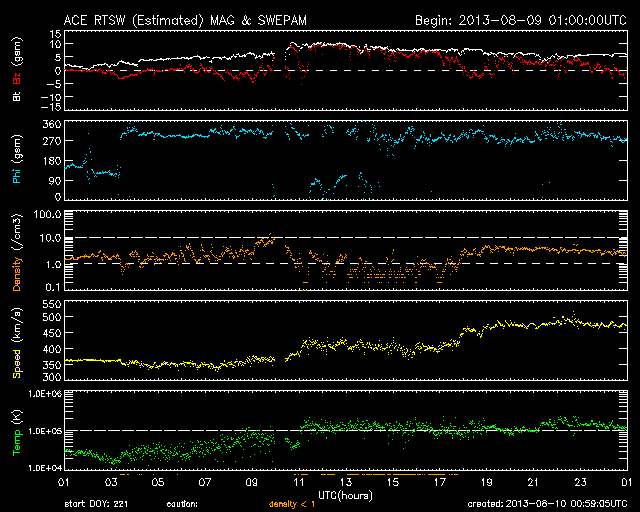Click the '1.0E+06' tick on Temp axis
Viewport: 640px width, 512px height.
coord(45,394)
